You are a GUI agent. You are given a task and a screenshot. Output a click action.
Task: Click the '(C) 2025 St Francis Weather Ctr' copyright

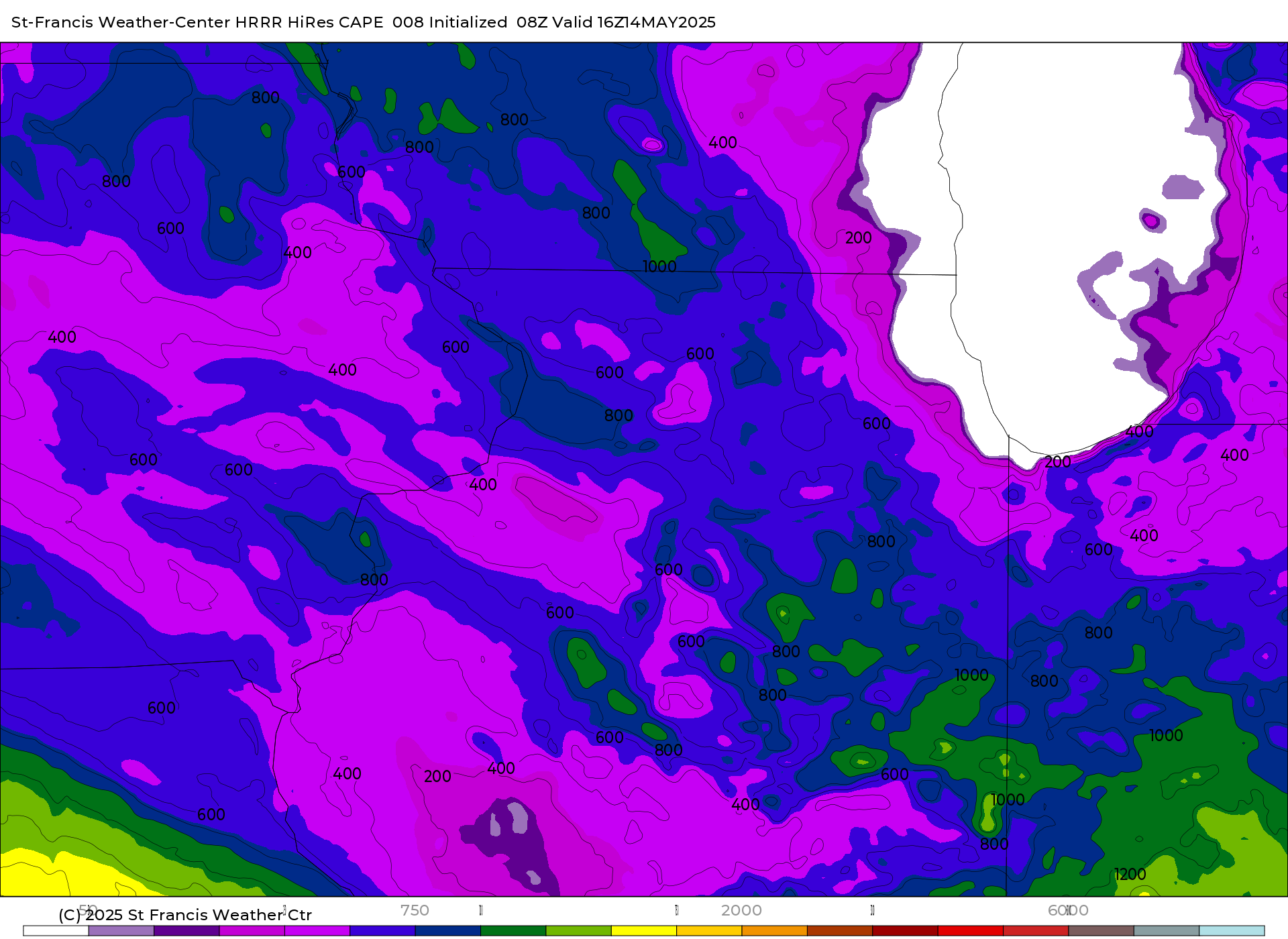coord(185,915)
